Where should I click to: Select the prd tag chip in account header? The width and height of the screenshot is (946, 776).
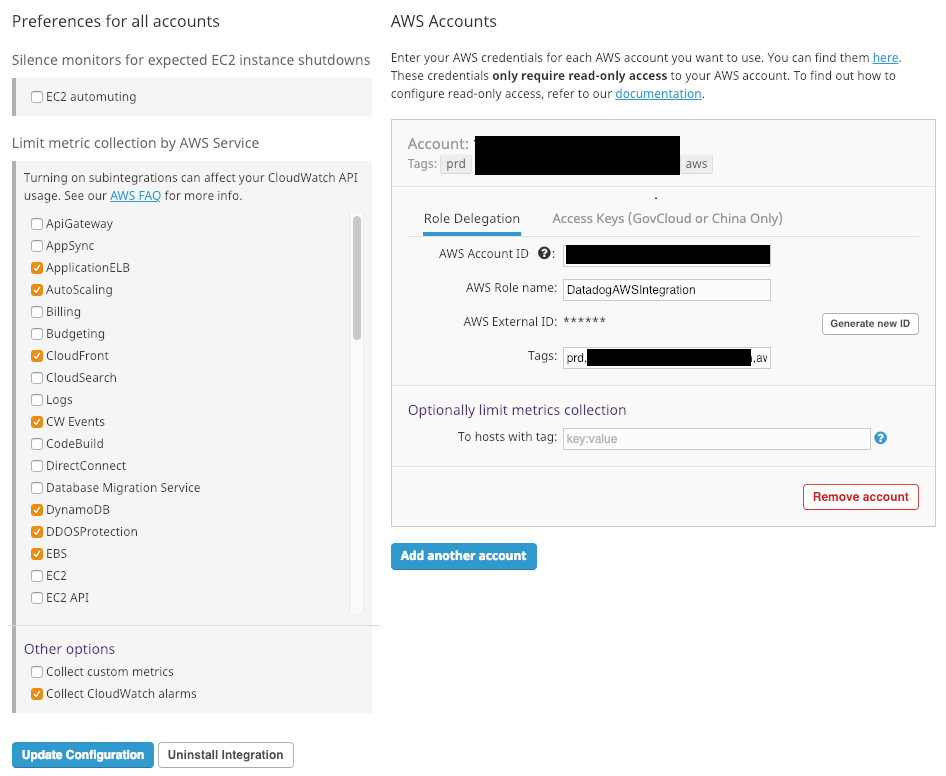tap(455, 164)
